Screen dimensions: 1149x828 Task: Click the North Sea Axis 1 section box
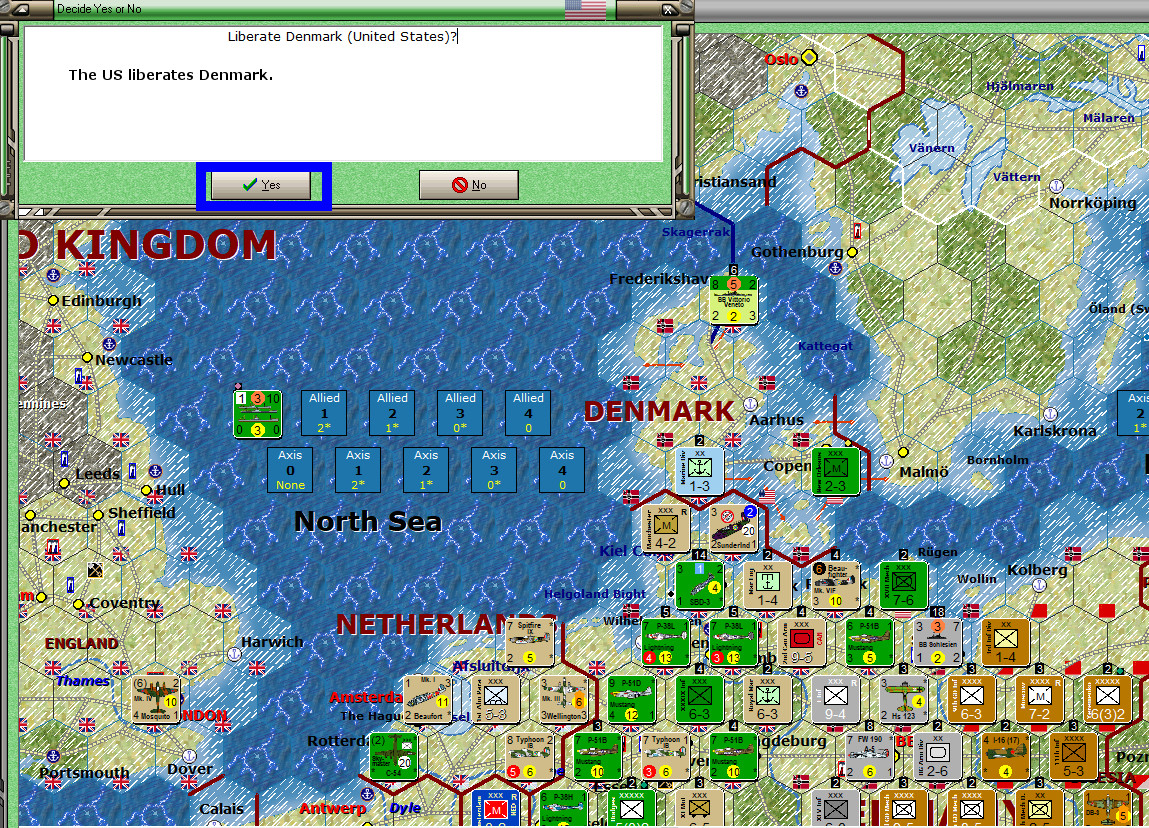coord(358,470)
